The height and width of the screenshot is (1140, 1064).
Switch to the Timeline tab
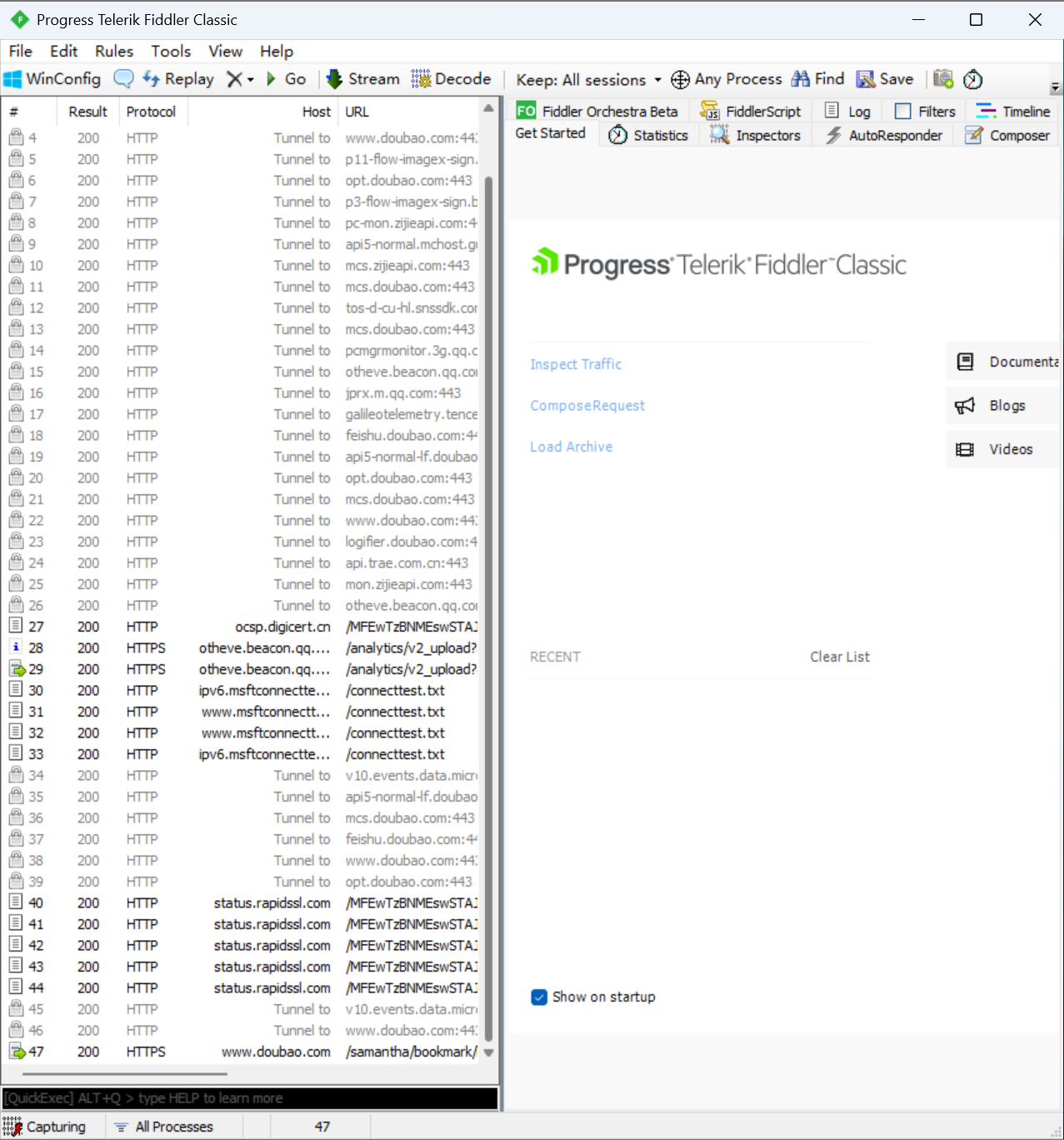1013,111
